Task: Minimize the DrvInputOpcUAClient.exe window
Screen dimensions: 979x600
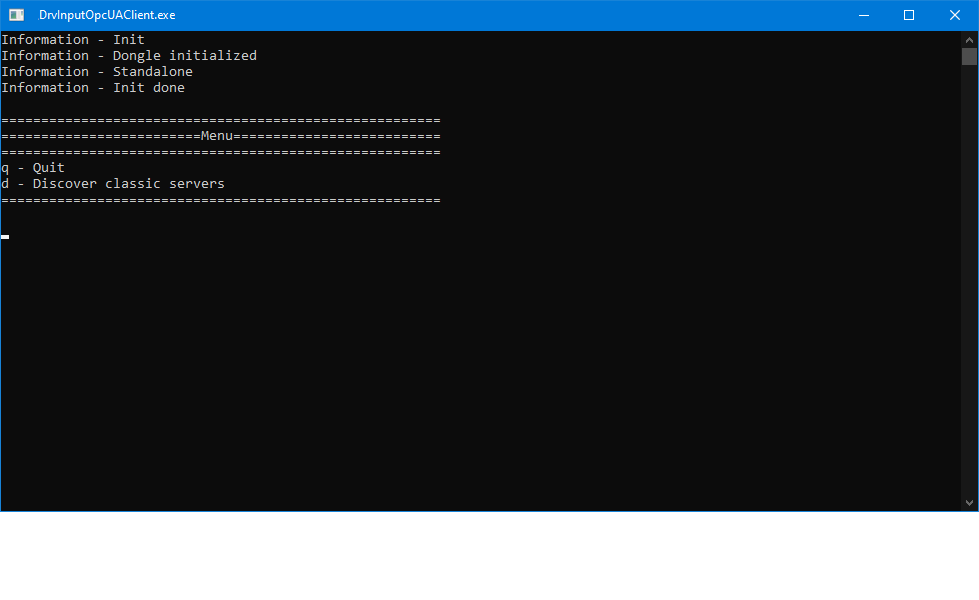Action: pyautogui.click(x=863, y=15)
